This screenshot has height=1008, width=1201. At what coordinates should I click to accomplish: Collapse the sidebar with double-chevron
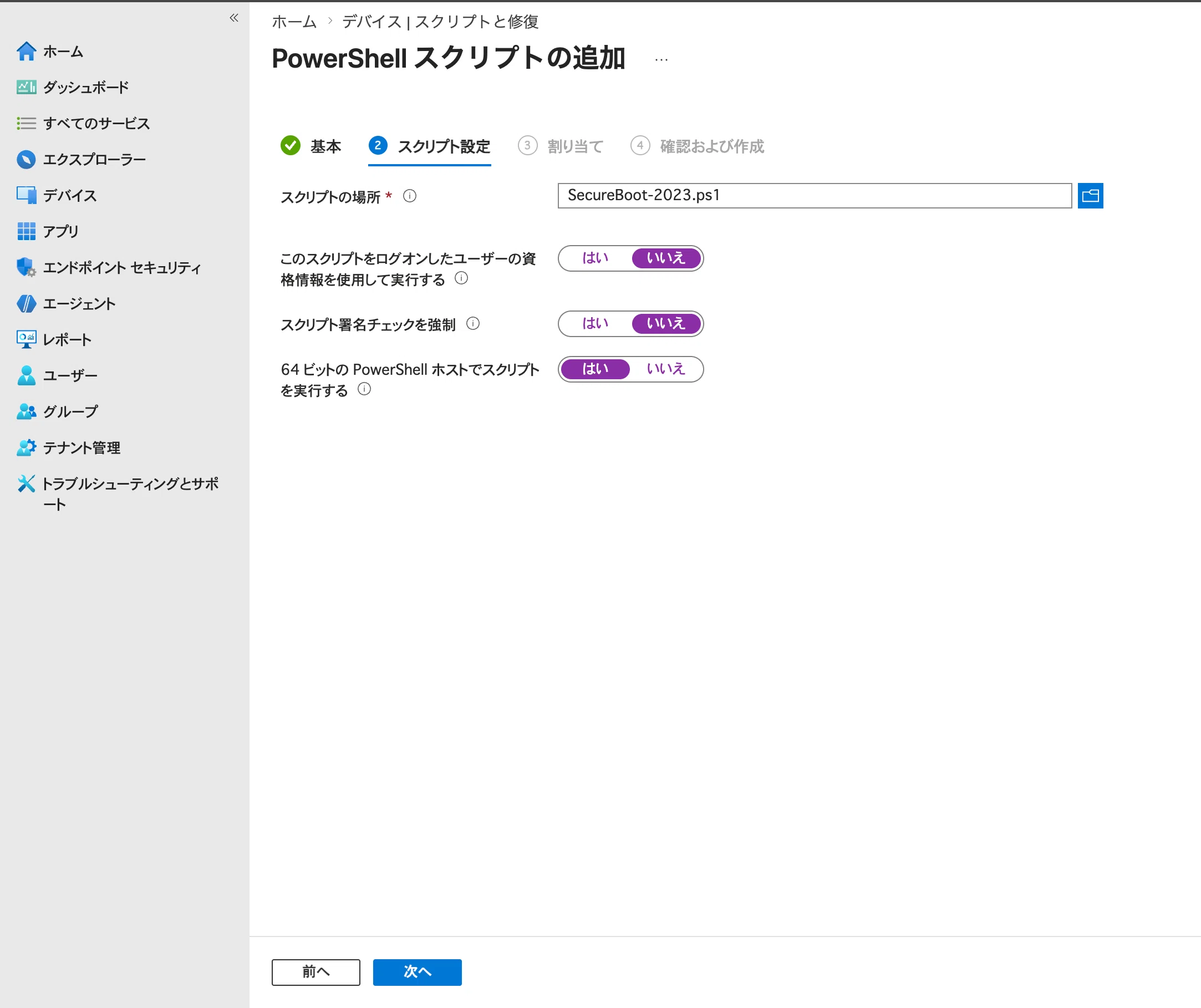(x=234, y=18)
